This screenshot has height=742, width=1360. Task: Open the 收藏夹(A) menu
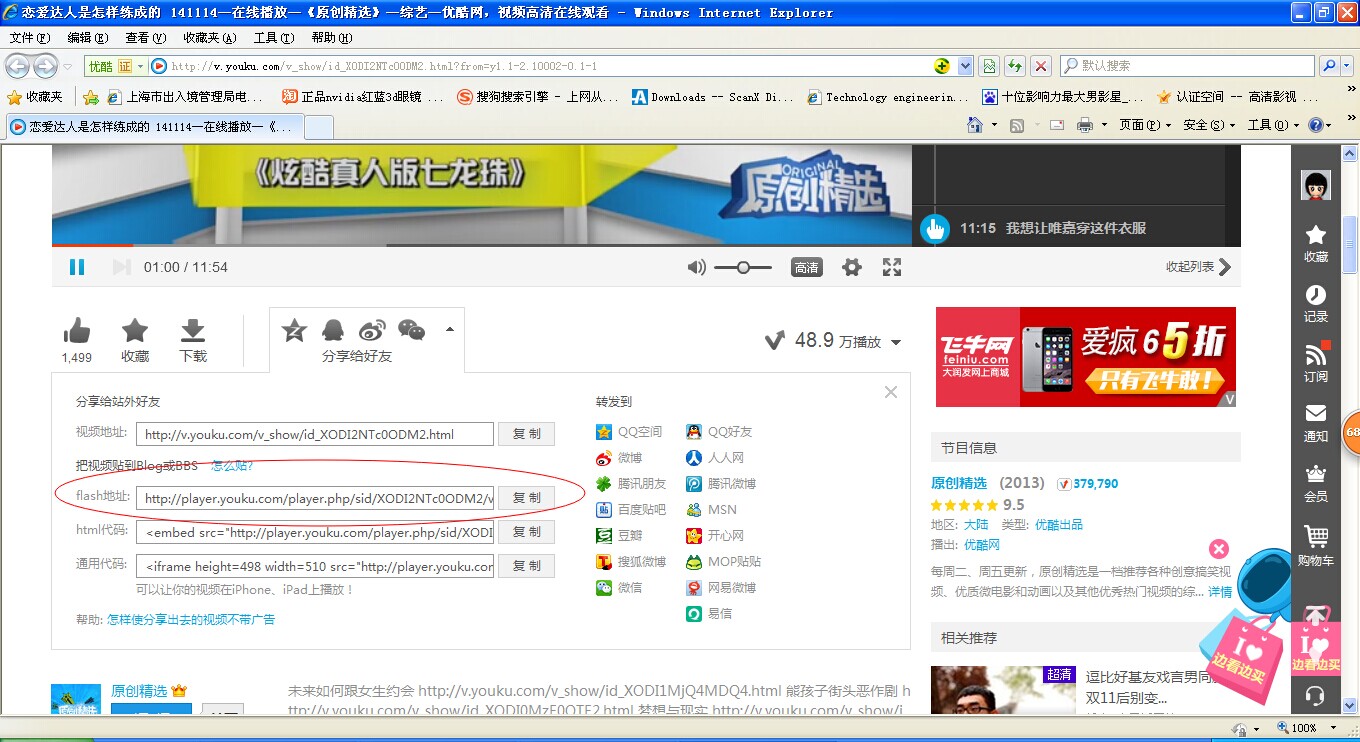pyautogui.click(x=210, y=38)
